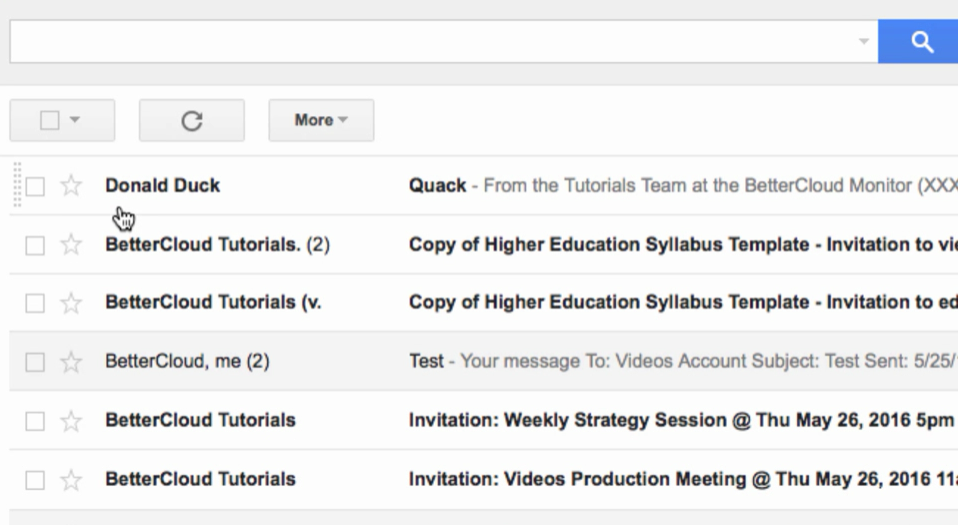
Task: Click BetterCloud Tutorials sender of Videos Production Meeting
Action: (x=200, y=479)
